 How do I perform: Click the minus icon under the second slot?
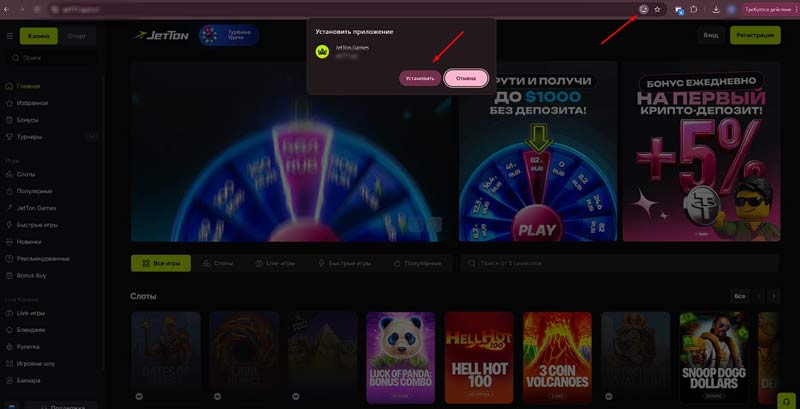(217, 396)
